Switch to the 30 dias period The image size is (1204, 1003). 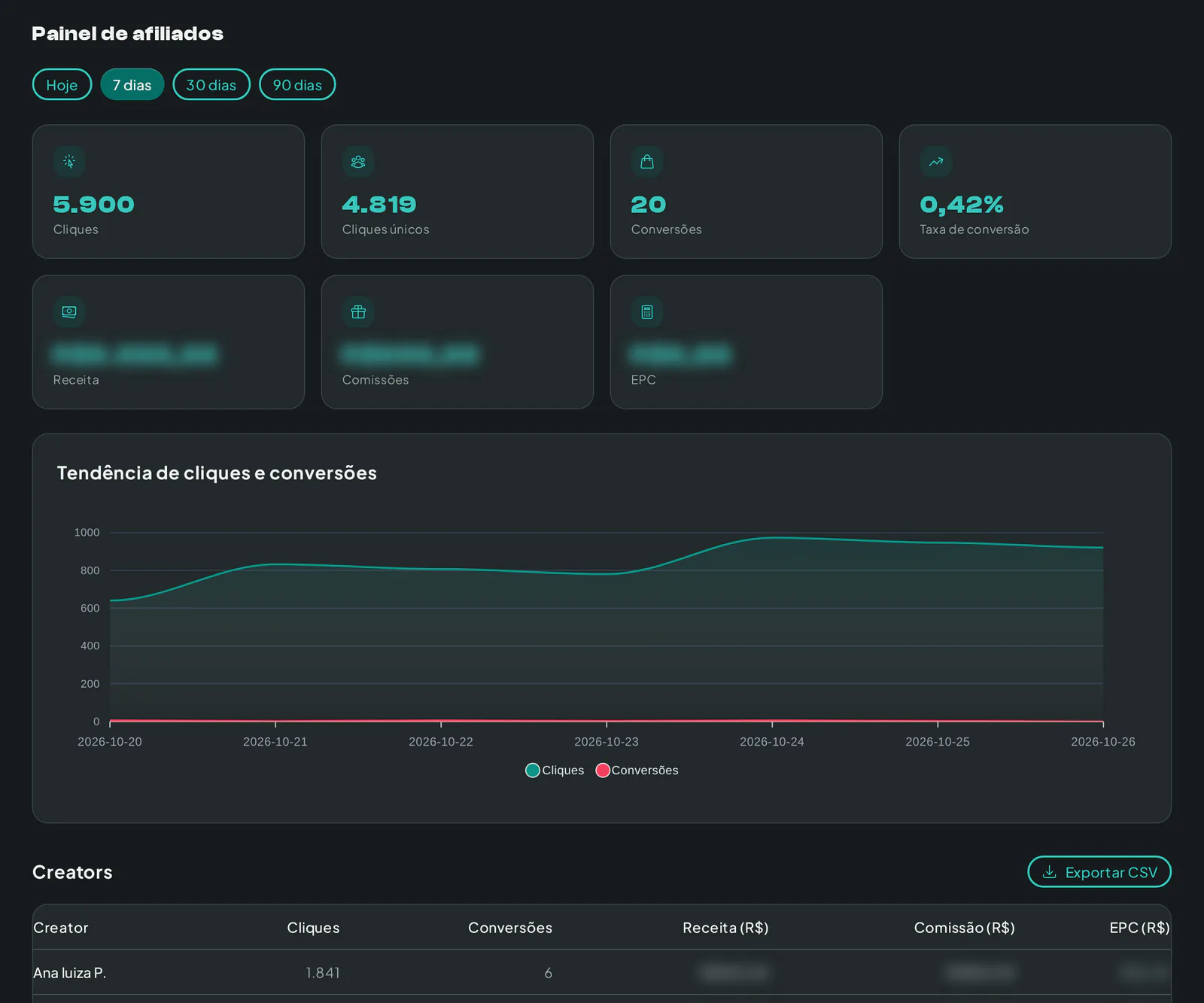coord(211,84)
